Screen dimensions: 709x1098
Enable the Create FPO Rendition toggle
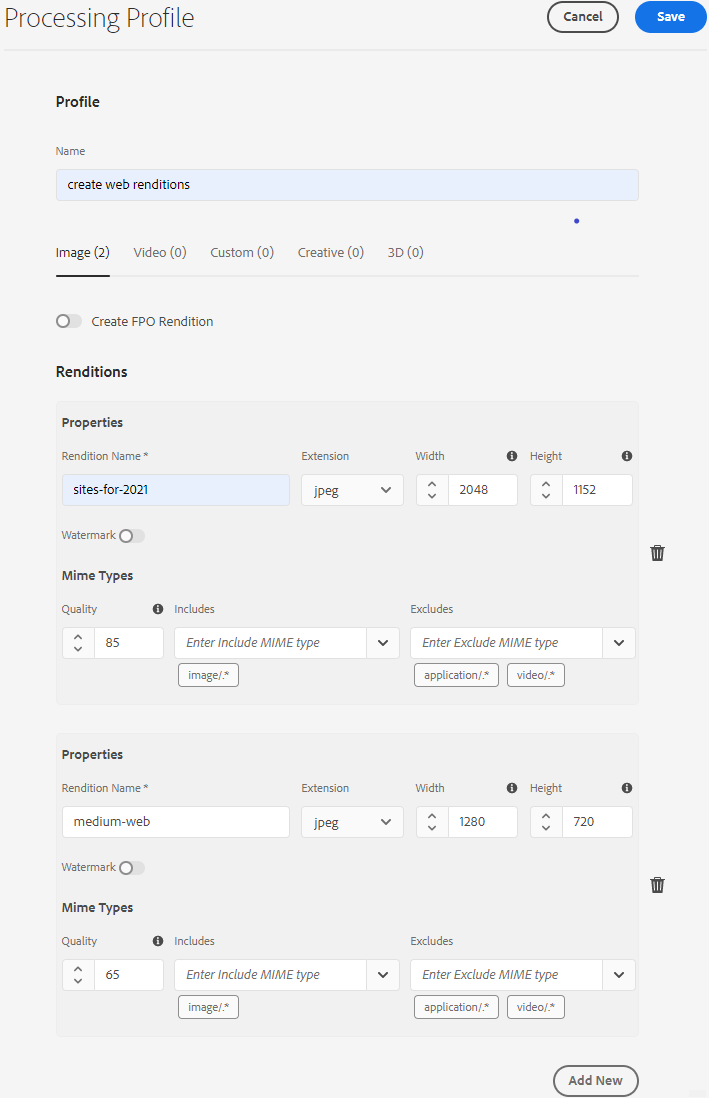click(x=69, y=321)
